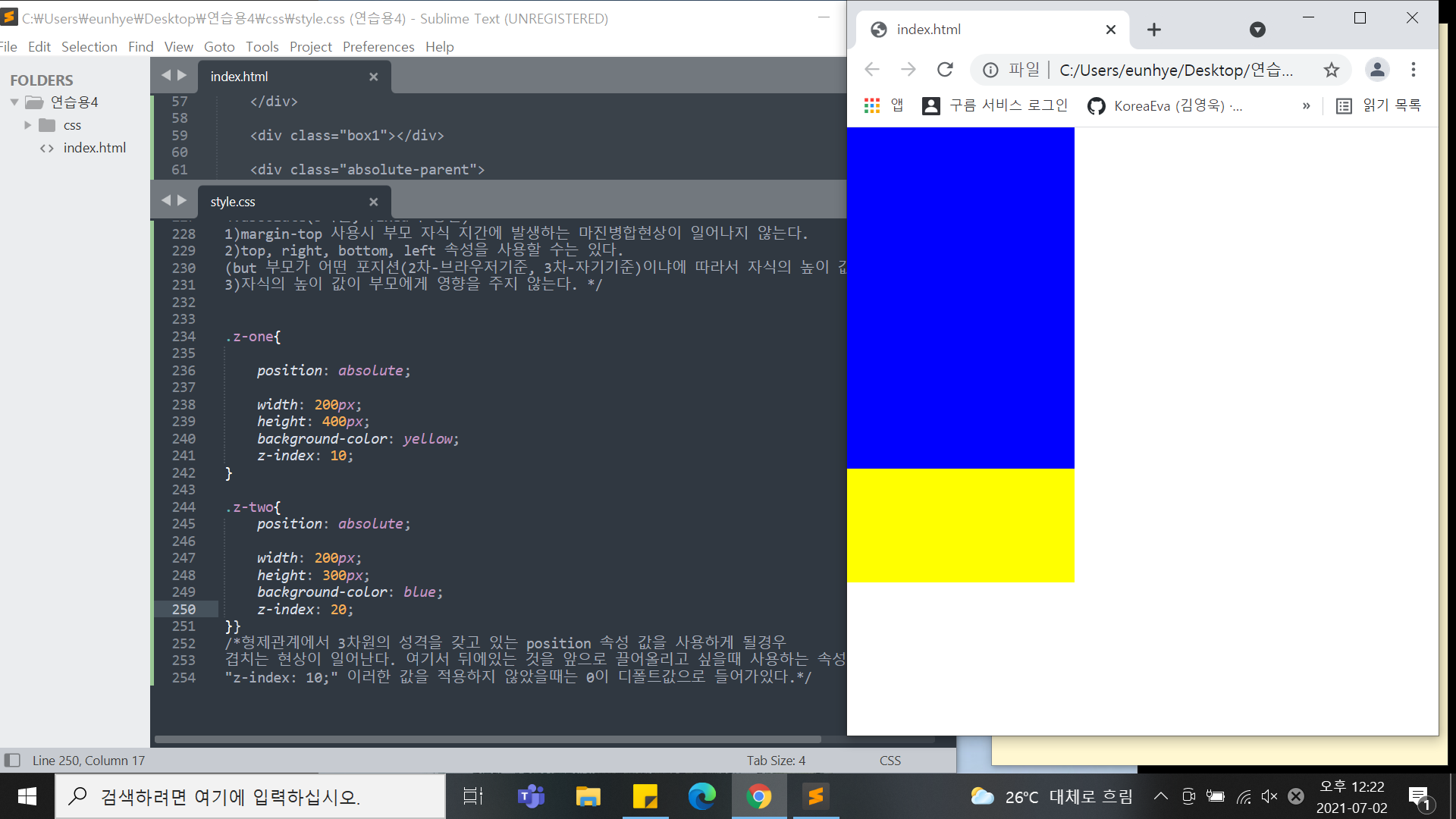This screenshot has height=819, width=1456.
Task: Show hidden bookmarks with the » chevron
Action: 1306,106
